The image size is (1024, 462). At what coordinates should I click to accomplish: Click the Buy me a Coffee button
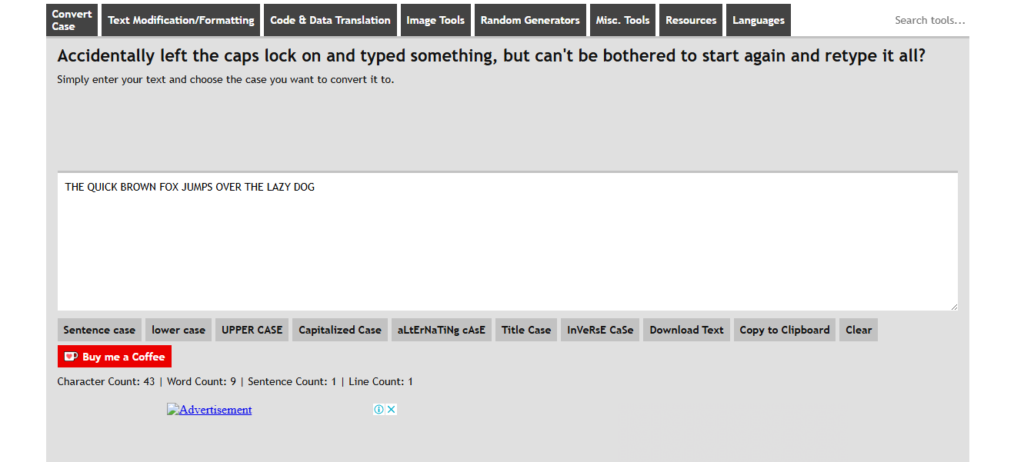(x=114, y=357)
